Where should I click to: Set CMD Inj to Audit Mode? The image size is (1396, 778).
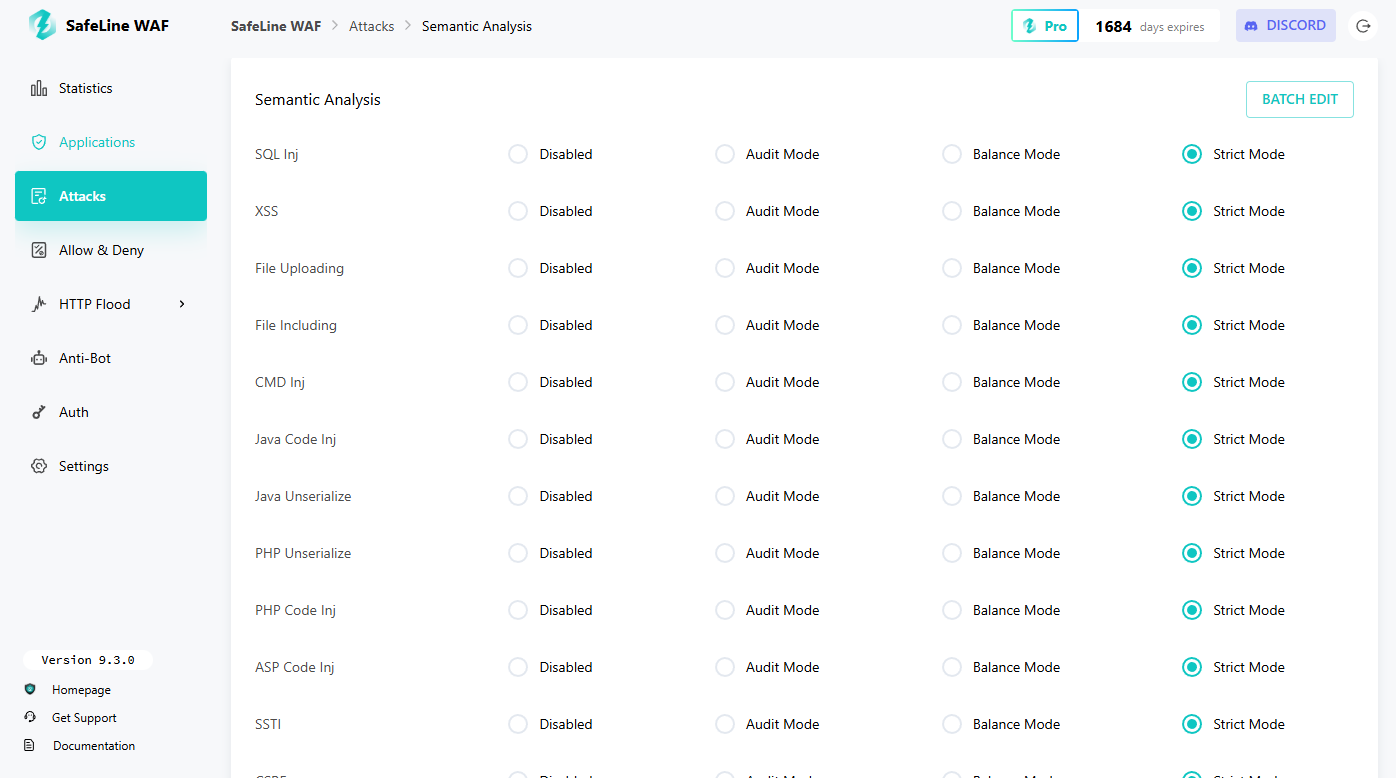(x=725, y=382)
